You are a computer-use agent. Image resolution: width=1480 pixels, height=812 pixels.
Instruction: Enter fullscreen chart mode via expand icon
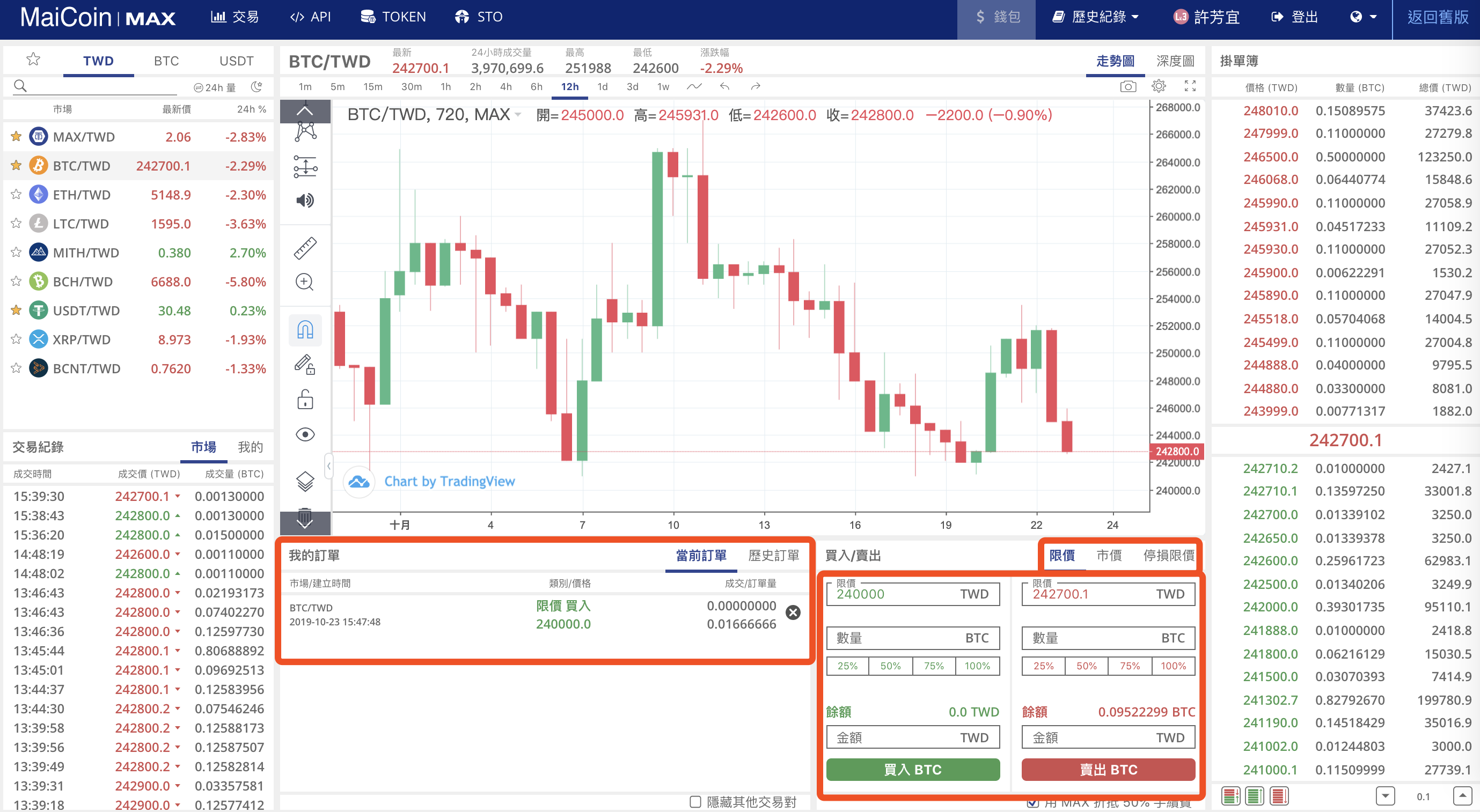pos(1190,86)
